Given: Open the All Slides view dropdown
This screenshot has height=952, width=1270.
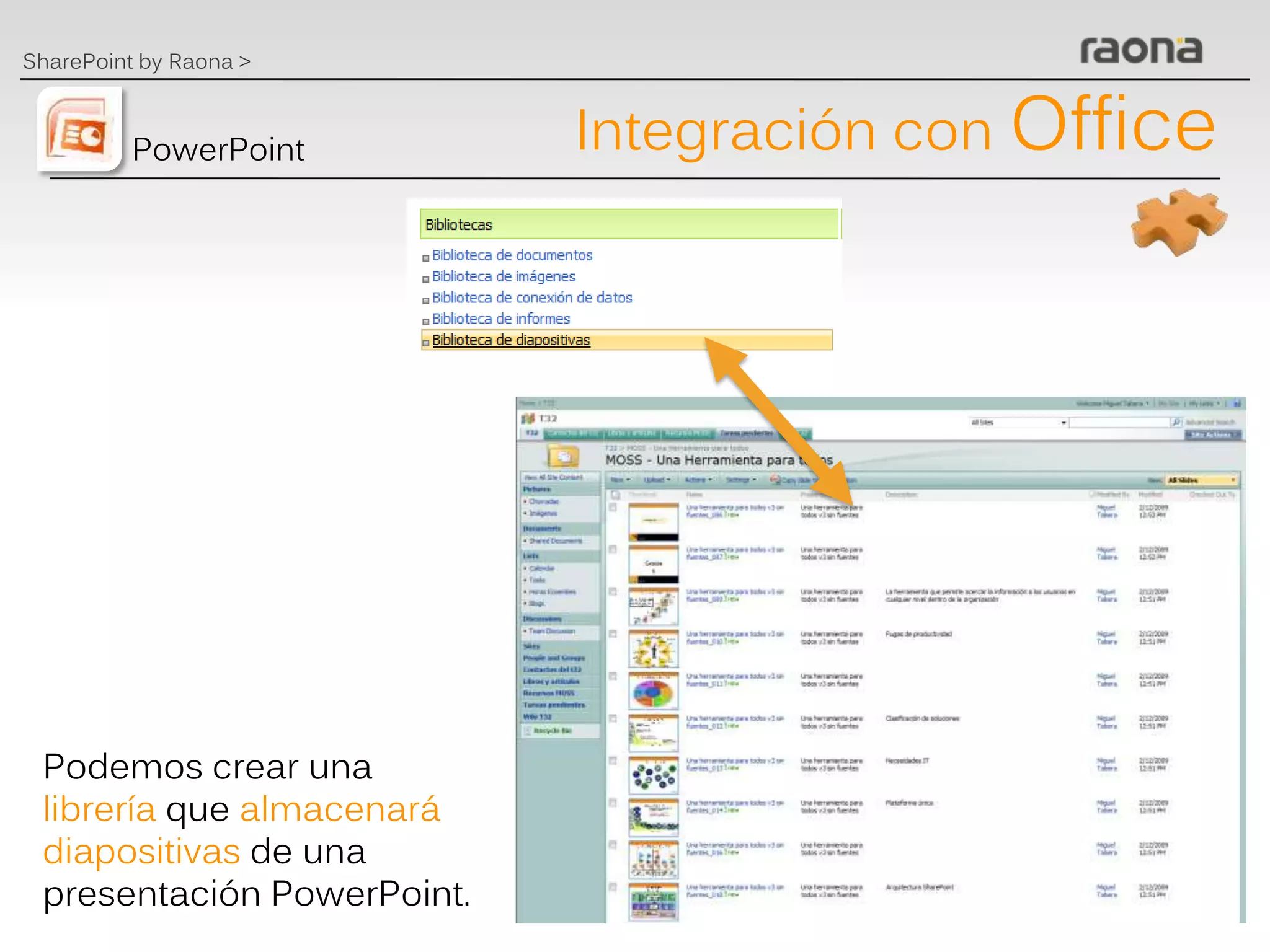Looking at the screenshot, I should point(1202,480).
